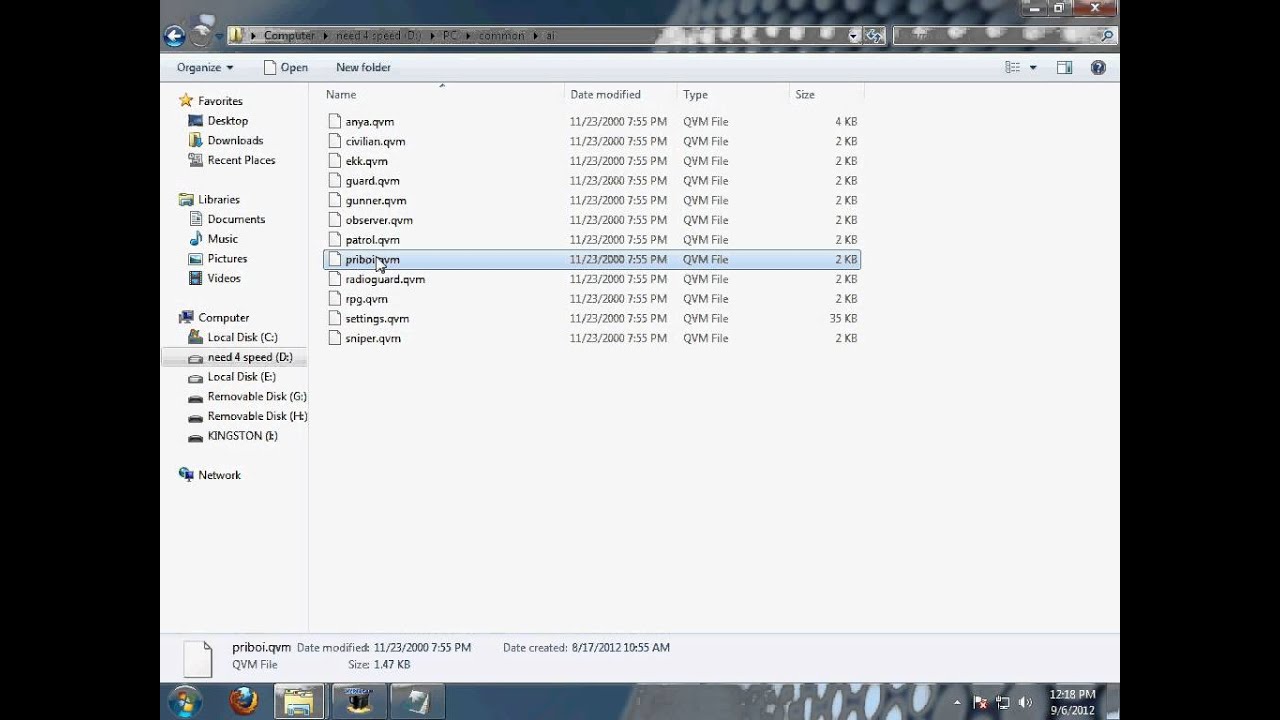
Task: Select the rpg.qvm file
Action: pos(592,299)
